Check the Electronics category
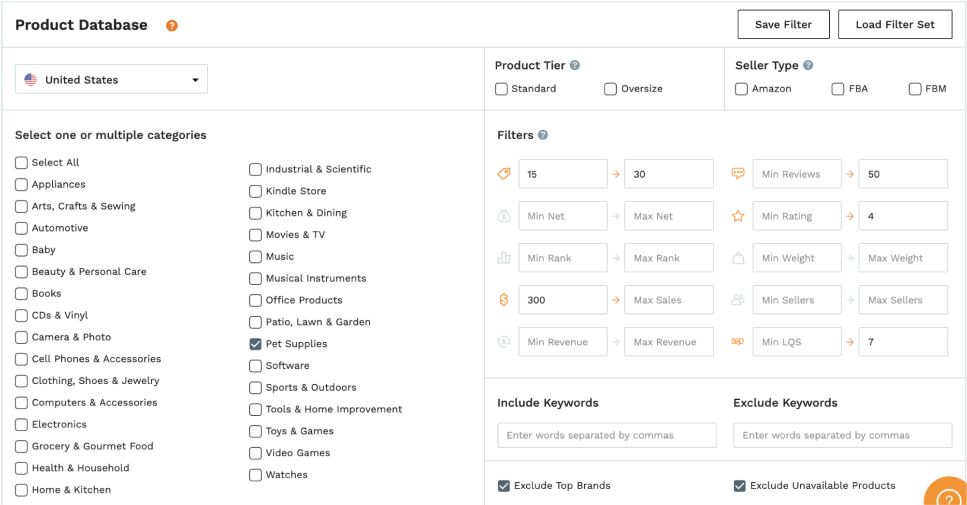This screenshot has height=505, width=967. tap(22, 424)
